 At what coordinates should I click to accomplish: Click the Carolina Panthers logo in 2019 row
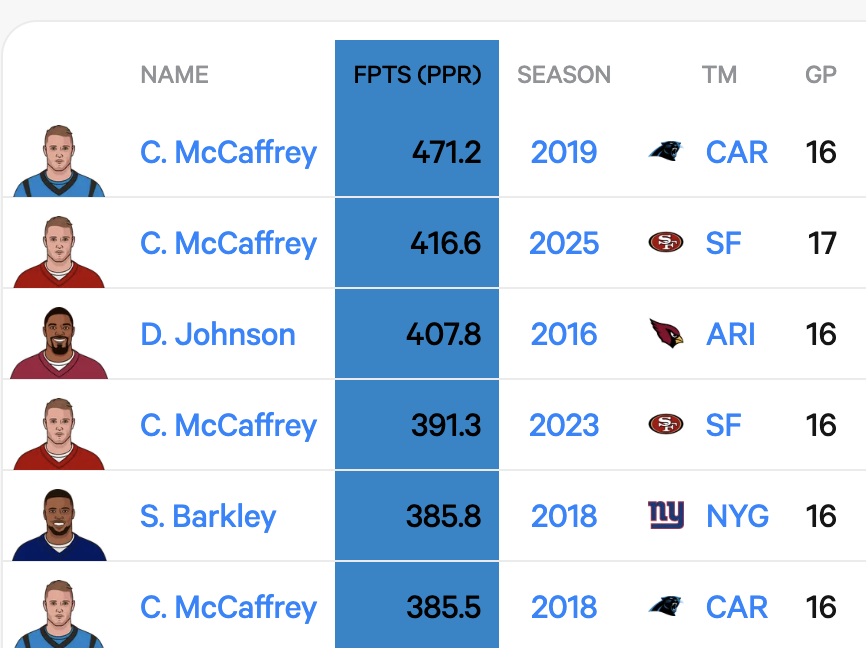pyautogui.click(x=666, y=152)
